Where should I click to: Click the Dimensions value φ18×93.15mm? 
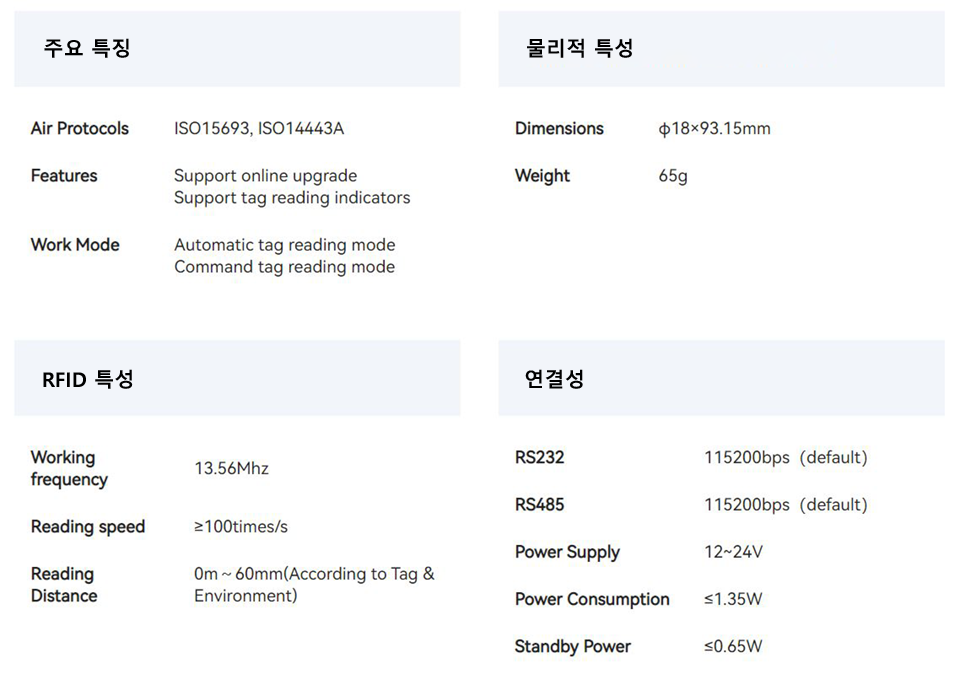tap(714, 129)
